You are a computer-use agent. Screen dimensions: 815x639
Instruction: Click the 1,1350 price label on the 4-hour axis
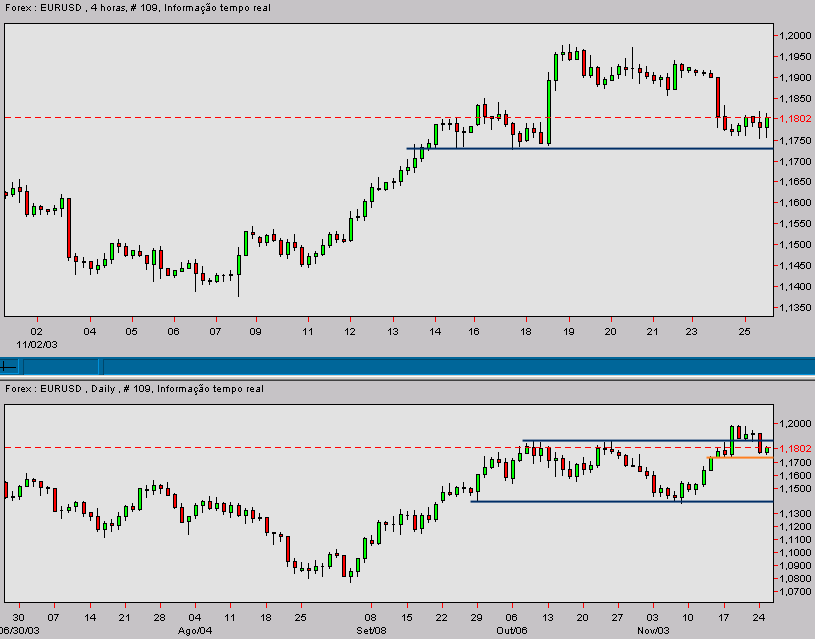click(x=795, y=308)
